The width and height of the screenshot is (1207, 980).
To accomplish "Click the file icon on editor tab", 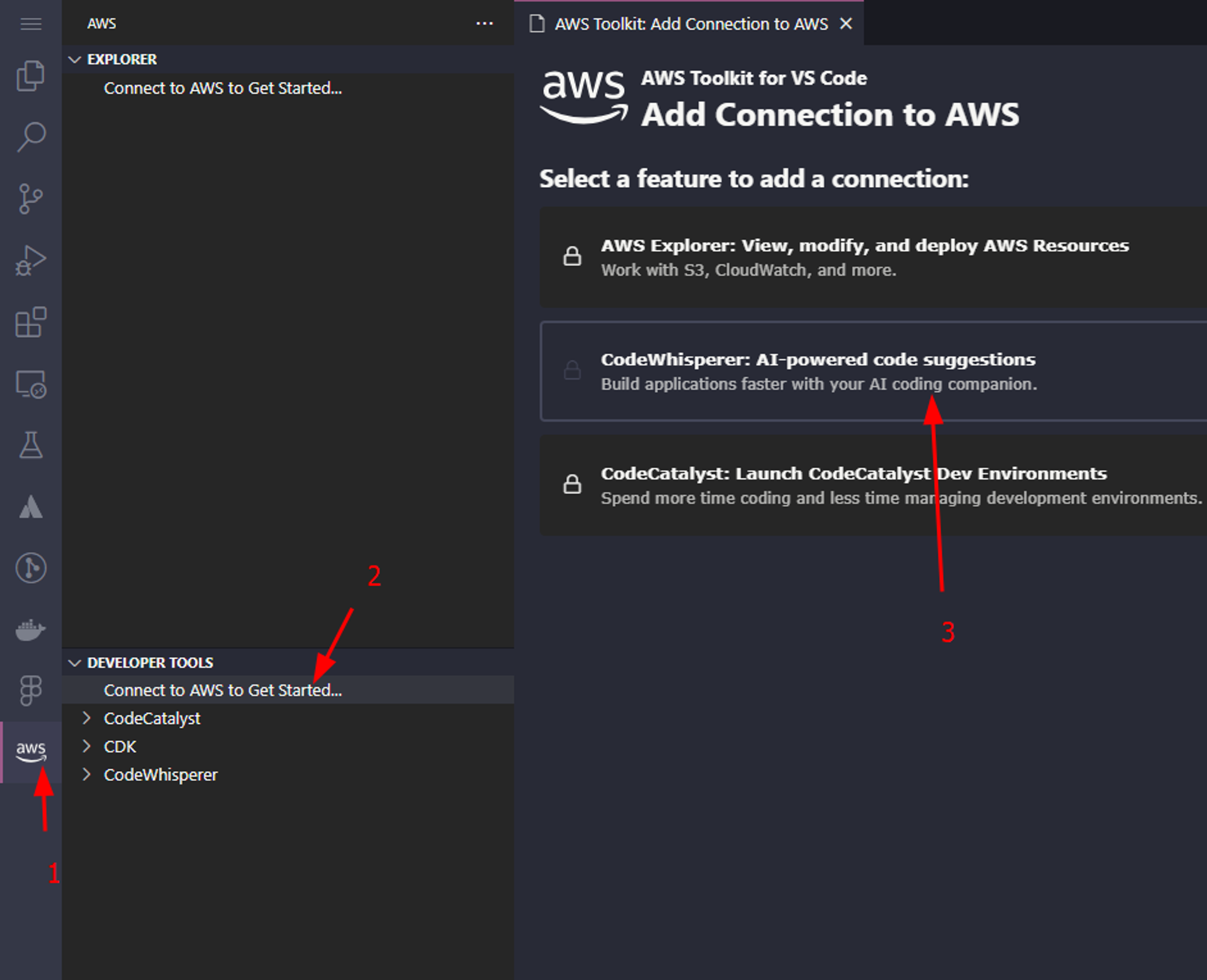I will pyautogui.click(x=537, y=24).
